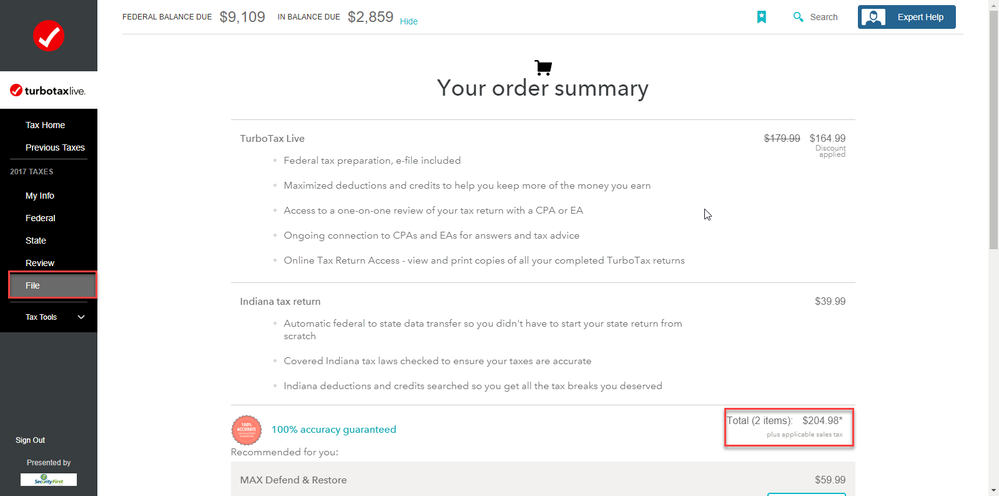The height and width of the screenshot is (496, 999).
Task: Click the 100% accurate guarantee badge
Action: (246, 430)
